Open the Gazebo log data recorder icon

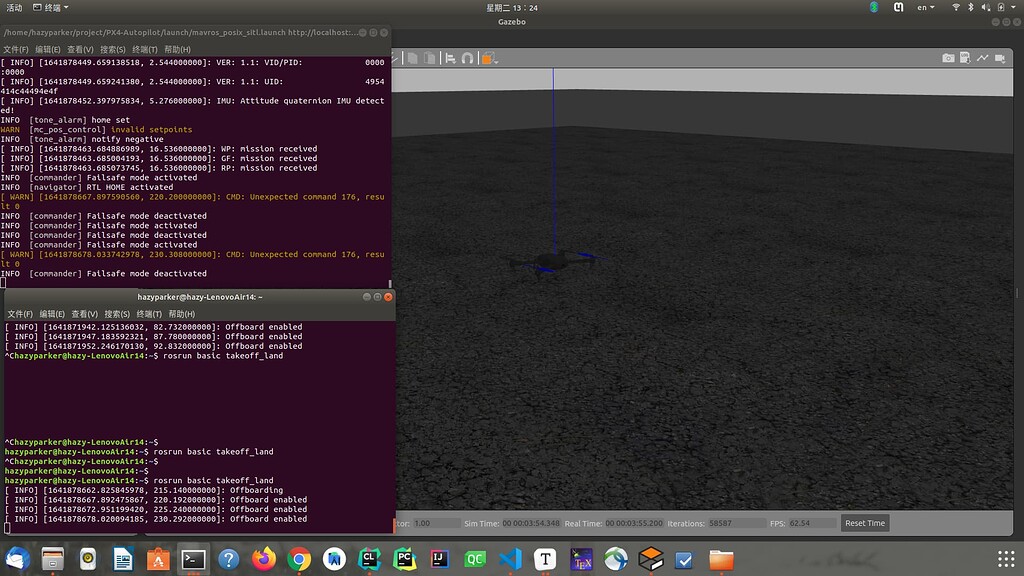tap(966, 58)
